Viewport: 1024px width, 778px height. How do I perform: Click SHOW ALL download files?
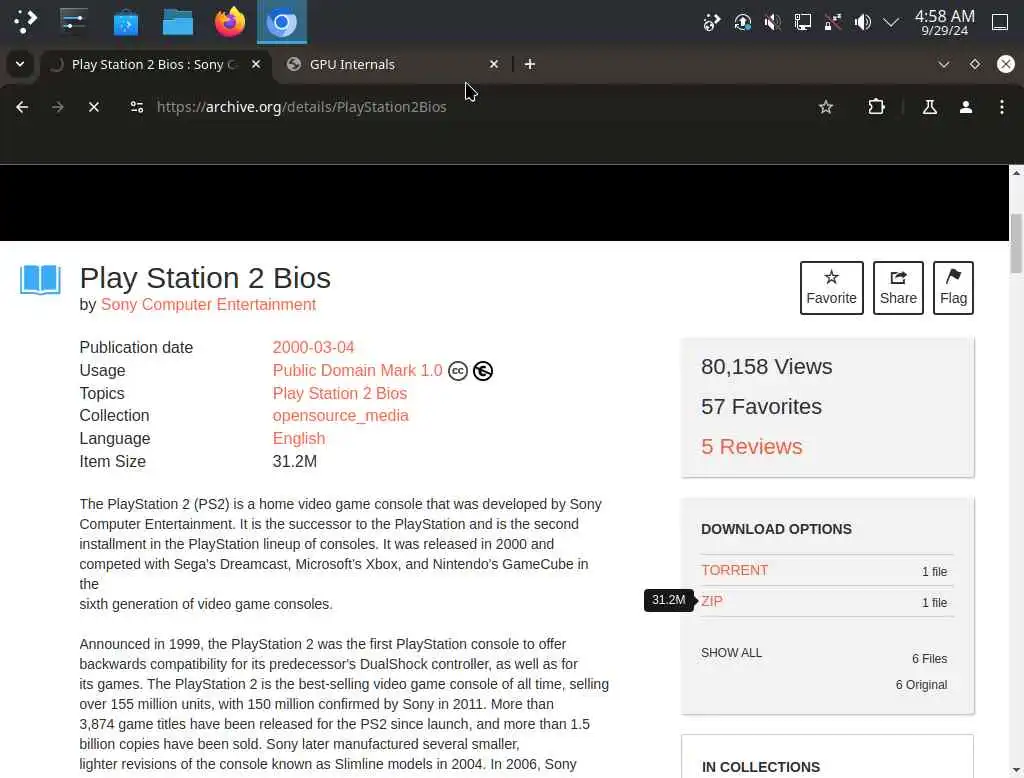coord(731,653)
